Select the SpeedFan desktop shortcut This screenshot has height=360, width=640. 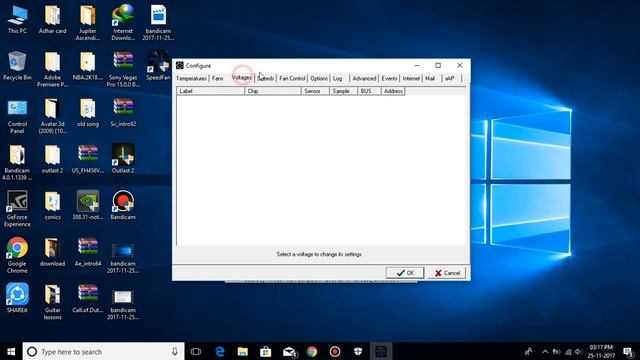click(x=158, y=65)
